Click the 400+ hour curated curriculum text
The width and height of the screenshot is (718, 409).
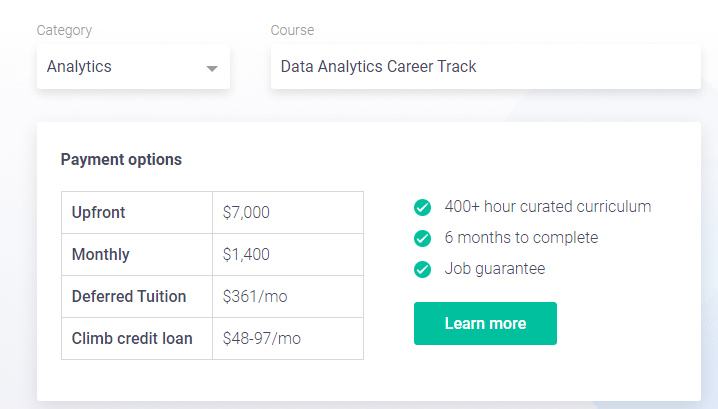pos(548,207)
